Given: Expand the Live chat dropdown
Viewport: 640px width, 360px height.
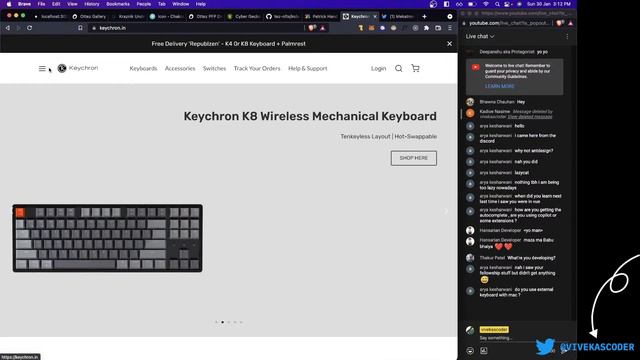Looking at the screenshot, I should [480, 36].
